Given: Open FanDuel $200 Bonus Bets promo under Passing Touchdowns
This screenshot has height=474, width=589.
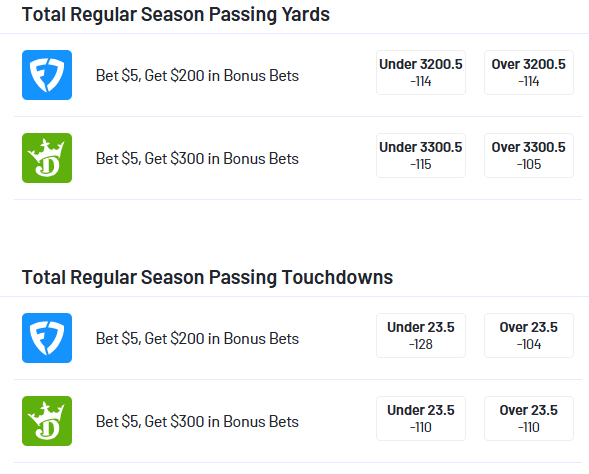Looking at the screenshot, I should [197, 338].
